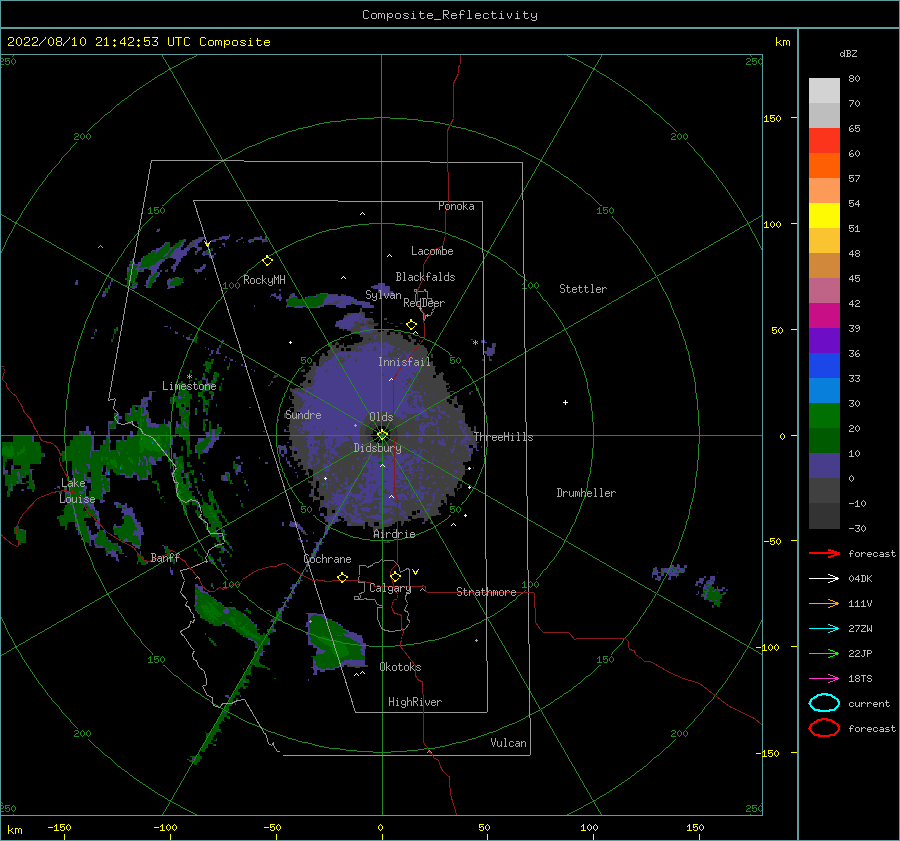Click the Ponoka town label

(456, 206)
